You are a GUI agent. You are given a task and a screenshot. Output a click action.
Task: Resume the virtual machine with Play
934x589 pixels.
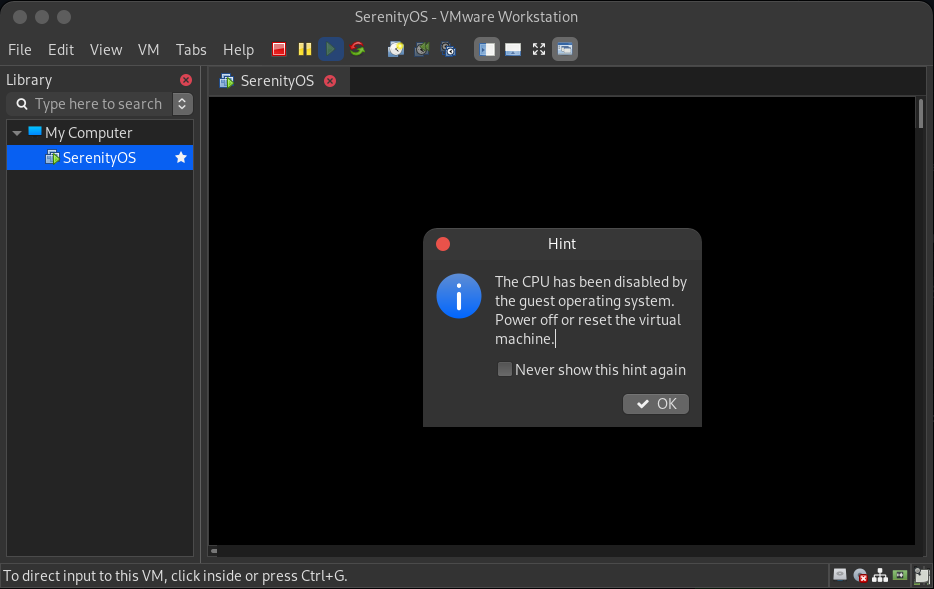pyautogui.click(x=331, y=48)
